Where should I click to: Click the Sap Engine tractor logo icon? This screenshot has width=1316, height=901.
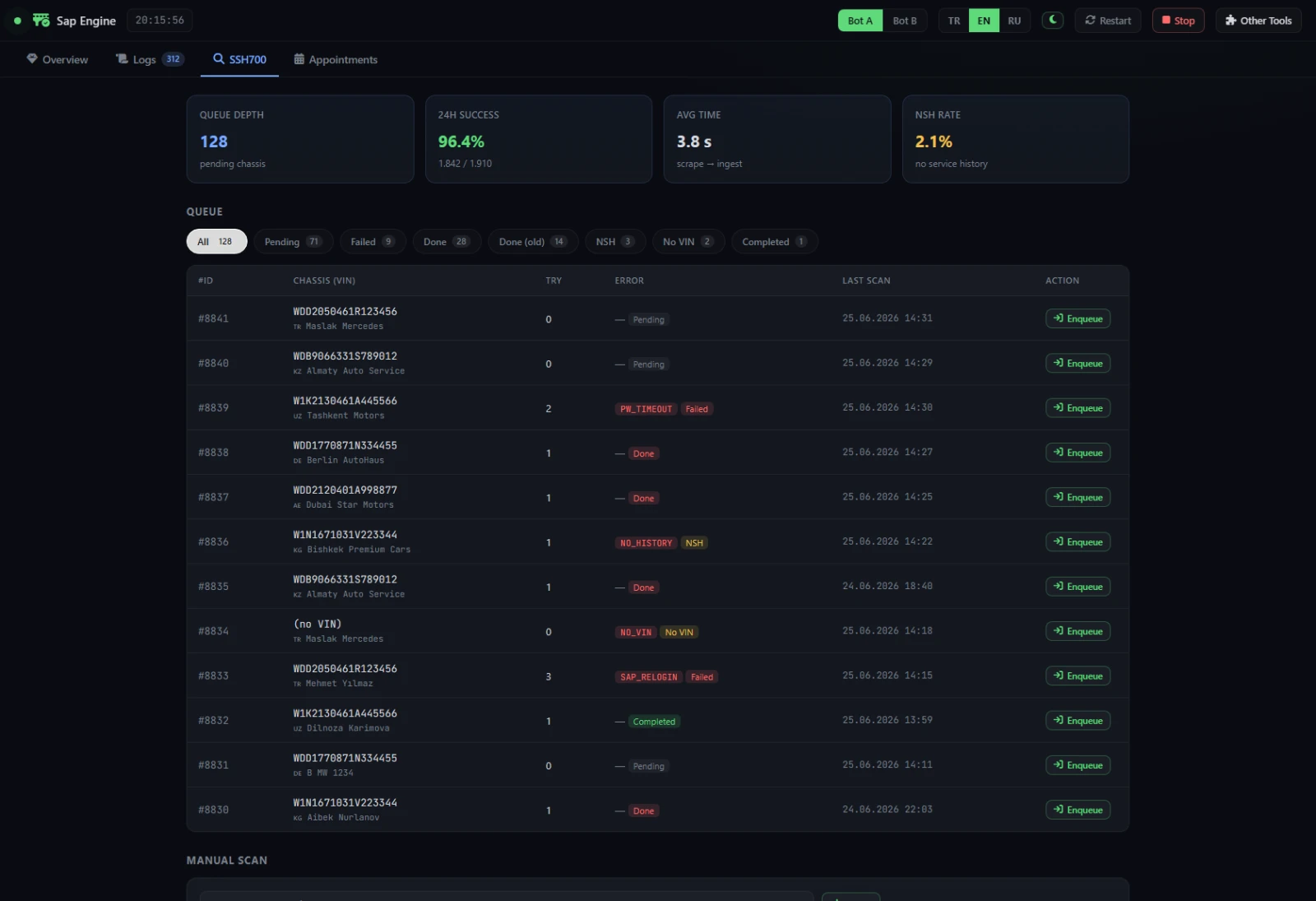pos(41,20)
